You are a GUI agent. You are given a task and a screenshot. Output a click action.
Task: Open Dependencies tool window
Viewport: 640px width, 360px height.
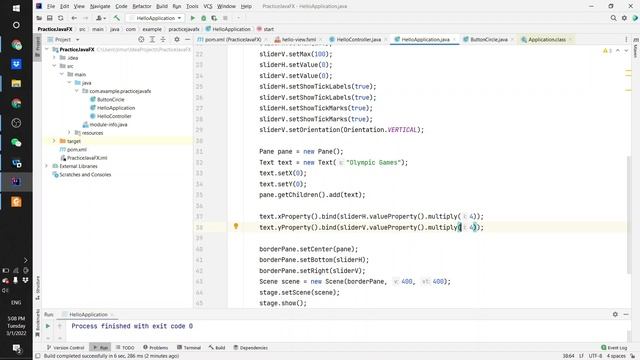tap(250, 348)
